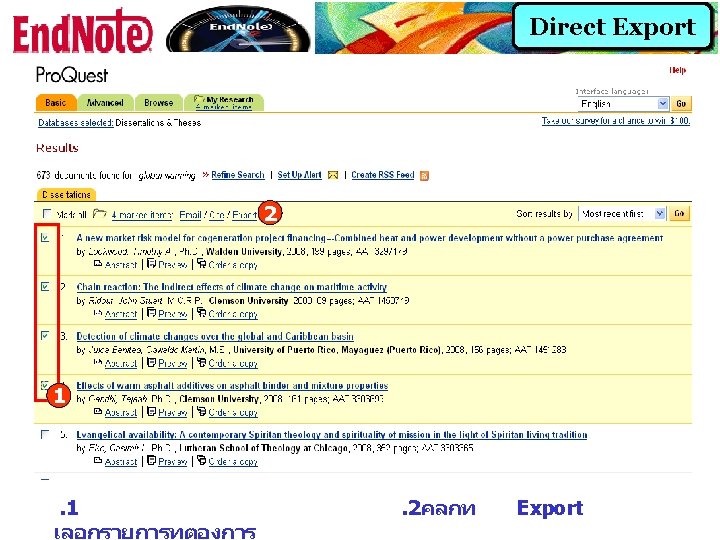Click Order a copy icon for cogeneration result
This screenshot has height=540, width=720.
(201, 264)
